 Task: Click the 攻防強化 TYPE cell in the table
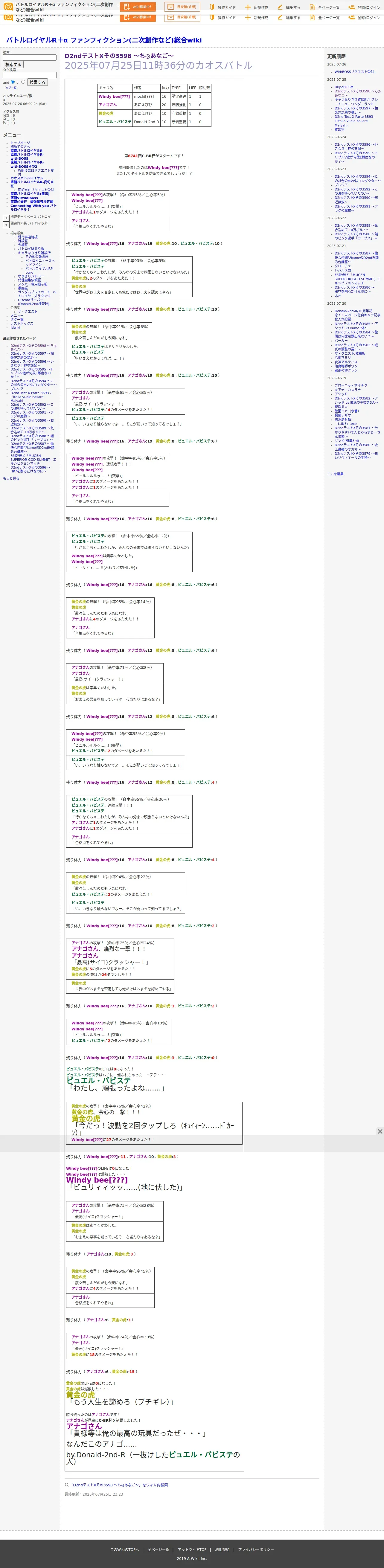point(178,105)
